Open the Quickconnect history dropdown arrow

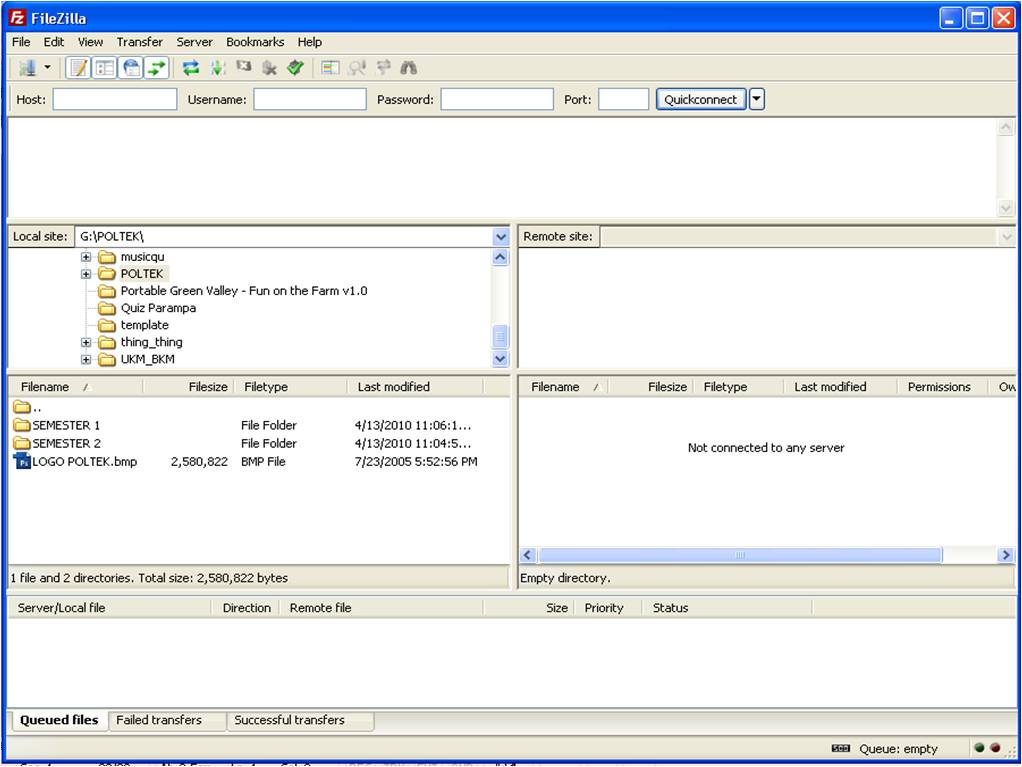[x=756, y=99]
